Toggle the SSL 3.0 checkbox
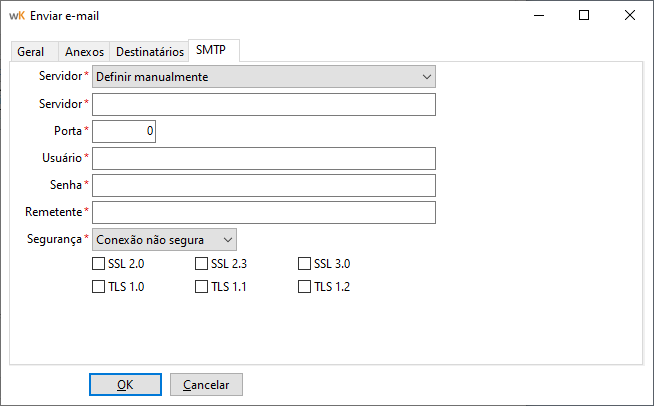Screen dimensions: 654x406 [305, 265]
